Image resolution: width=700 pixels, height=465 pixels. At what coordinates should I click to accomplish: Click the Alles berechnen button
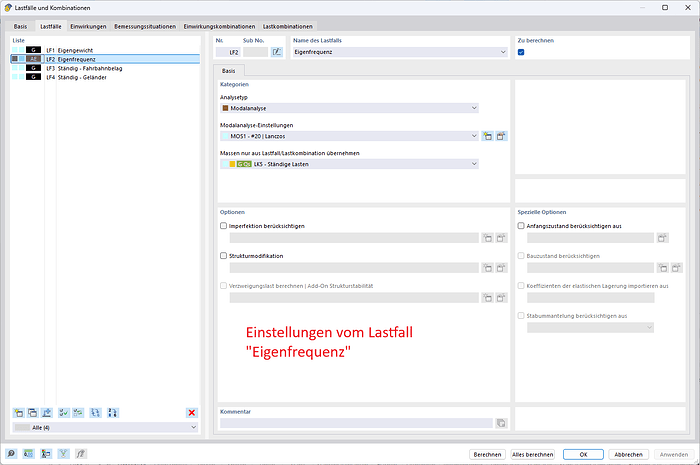pos(533,454)
